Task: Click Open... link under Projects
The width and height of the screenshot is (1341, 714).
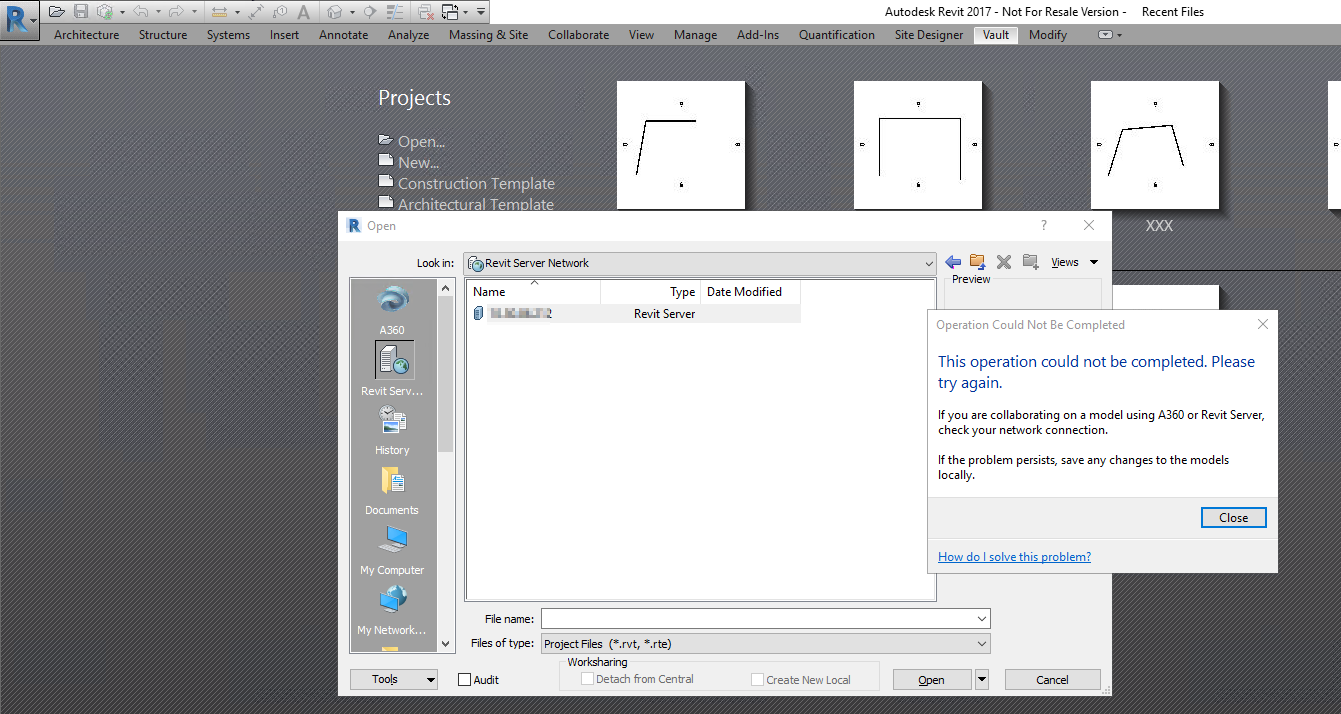Action: pyautogui.click(x=421, y=142)
